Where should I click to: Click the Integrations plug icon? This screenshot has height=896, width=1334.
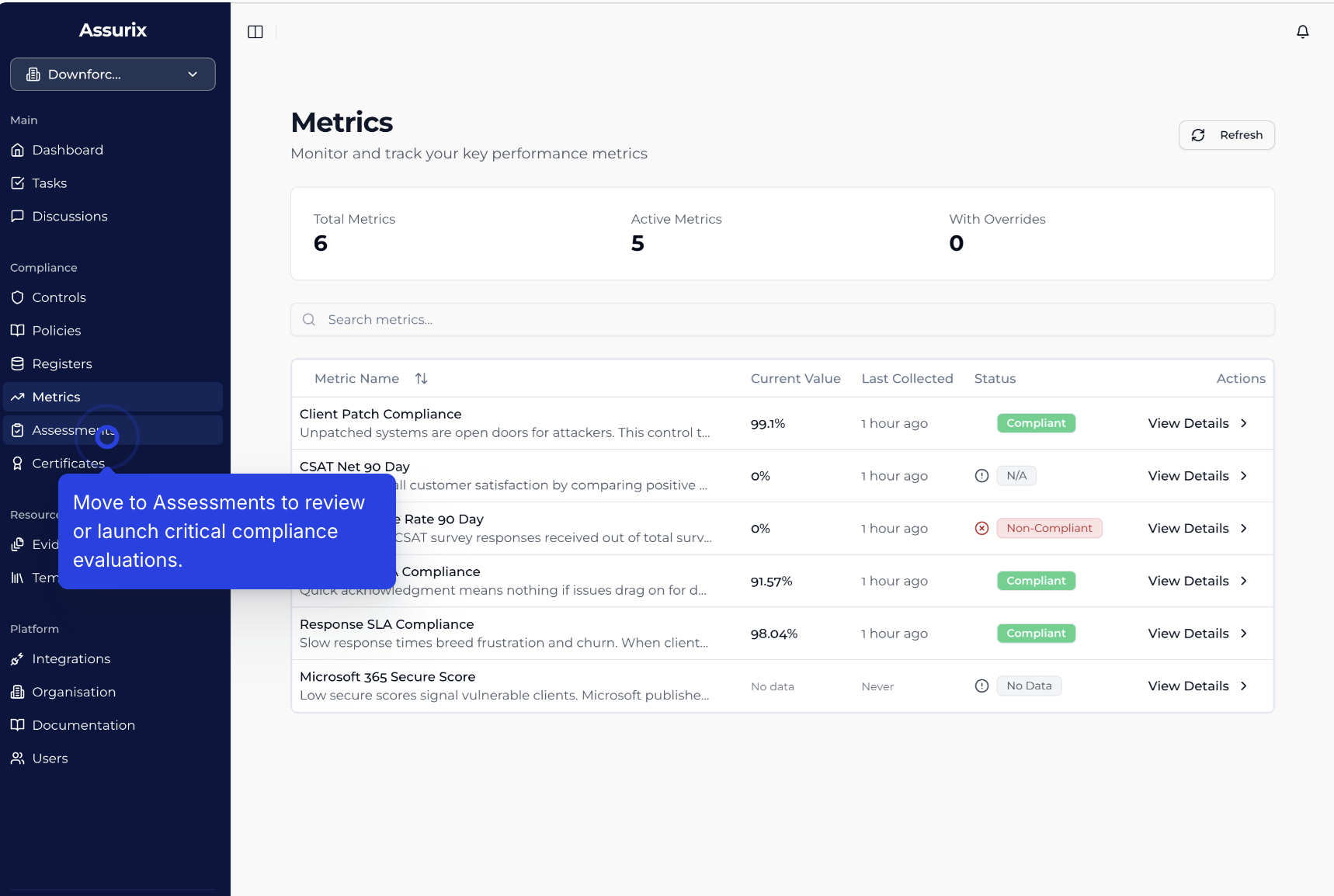(18, 659)
